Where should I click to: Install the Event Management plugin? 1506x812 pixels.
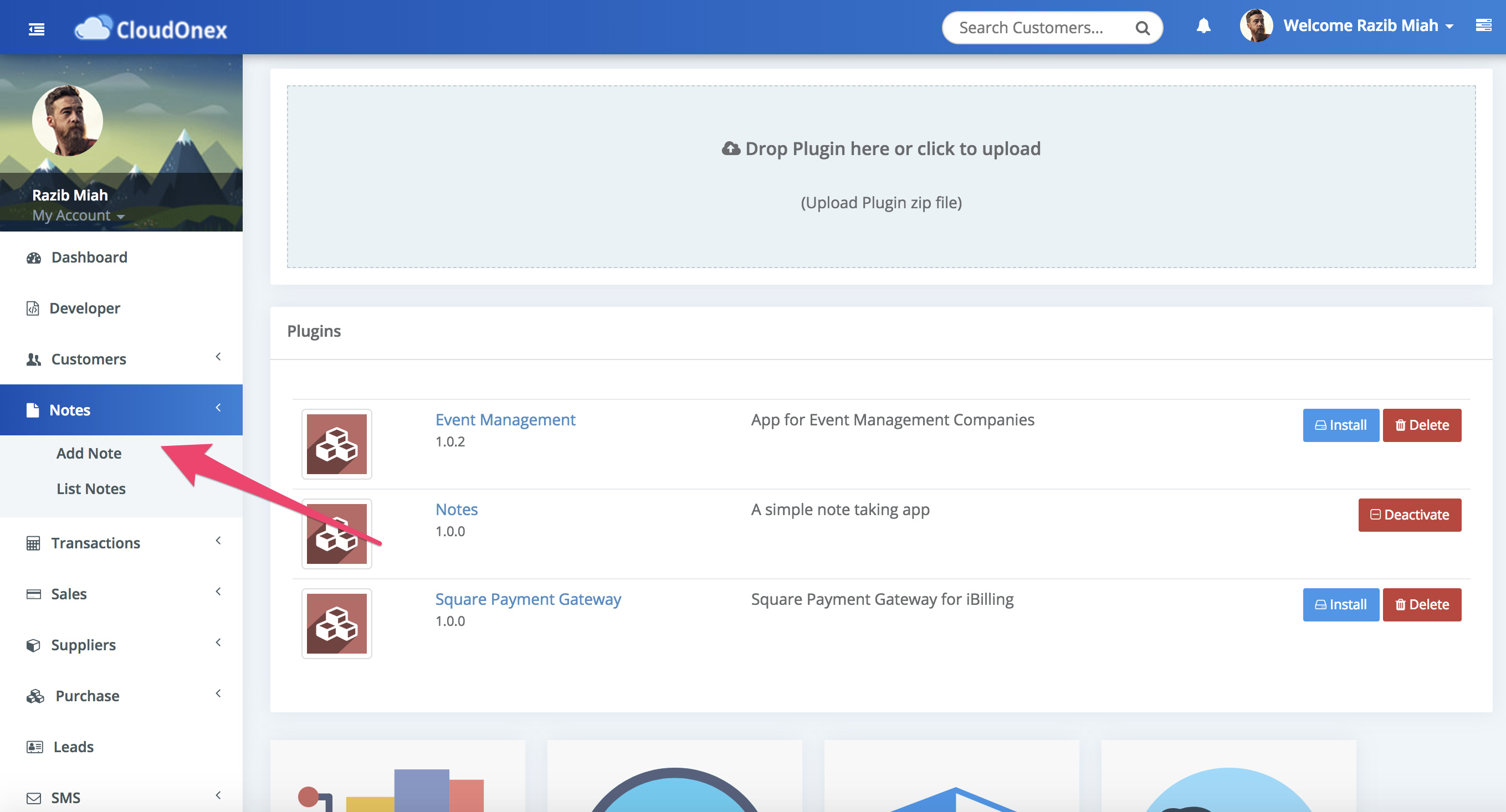[x=1340, y=425]
